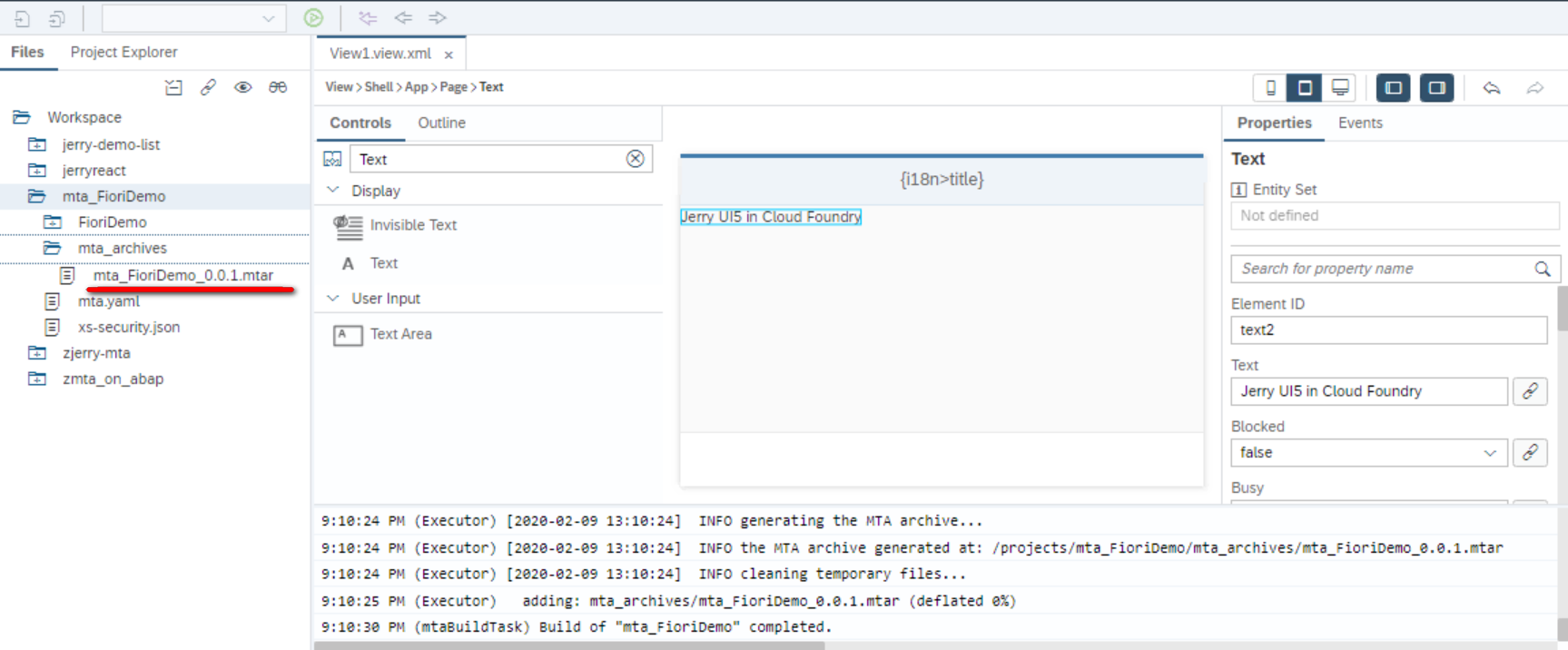
Task: Click the console horizontal scrollbar
Action: [x=569, y=645]
